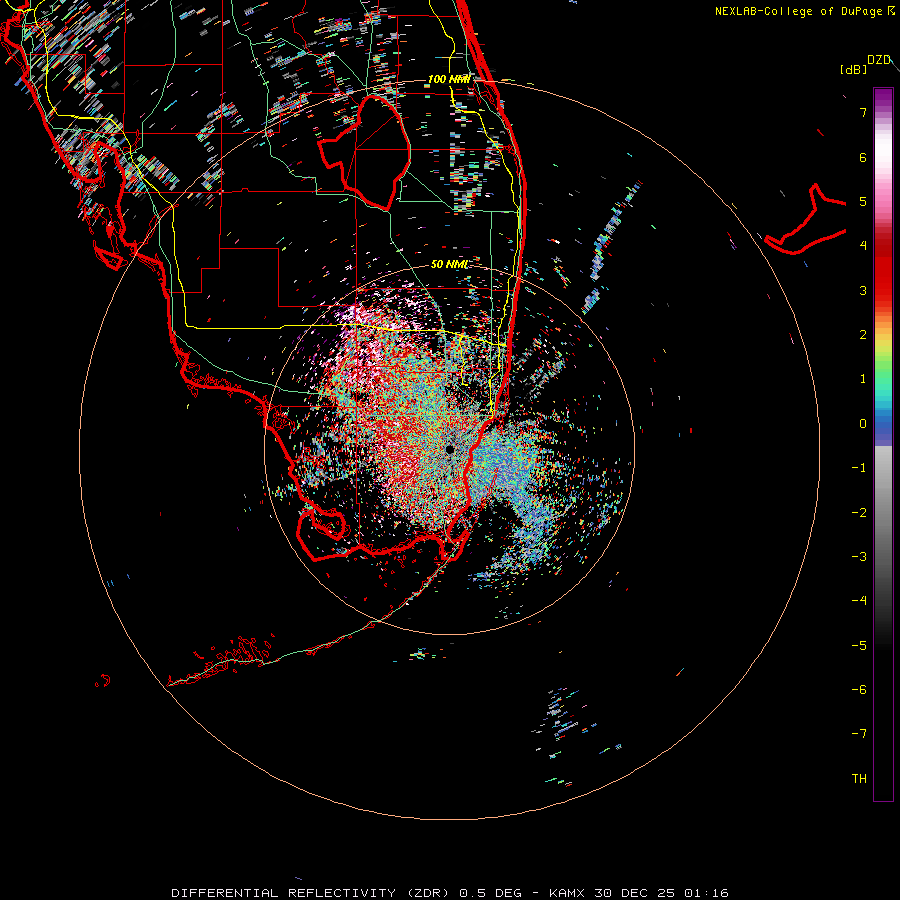Viewport: 900px width, 900px height.
Task: Pick the -4 label on the scale
Action: point(859,601)
